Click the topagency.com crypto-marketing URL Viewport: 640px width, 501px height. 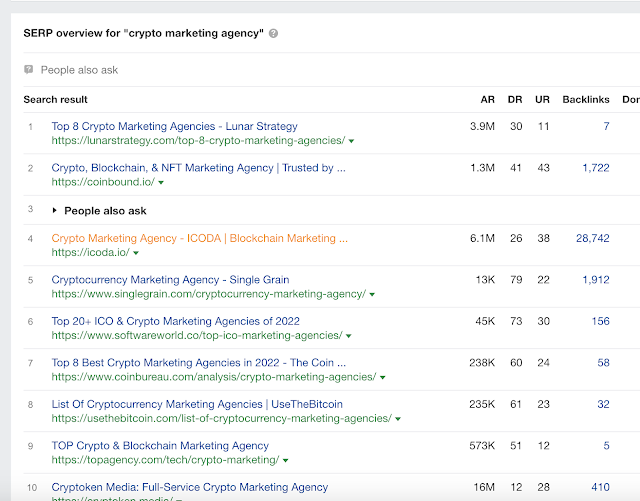point(165,460)
